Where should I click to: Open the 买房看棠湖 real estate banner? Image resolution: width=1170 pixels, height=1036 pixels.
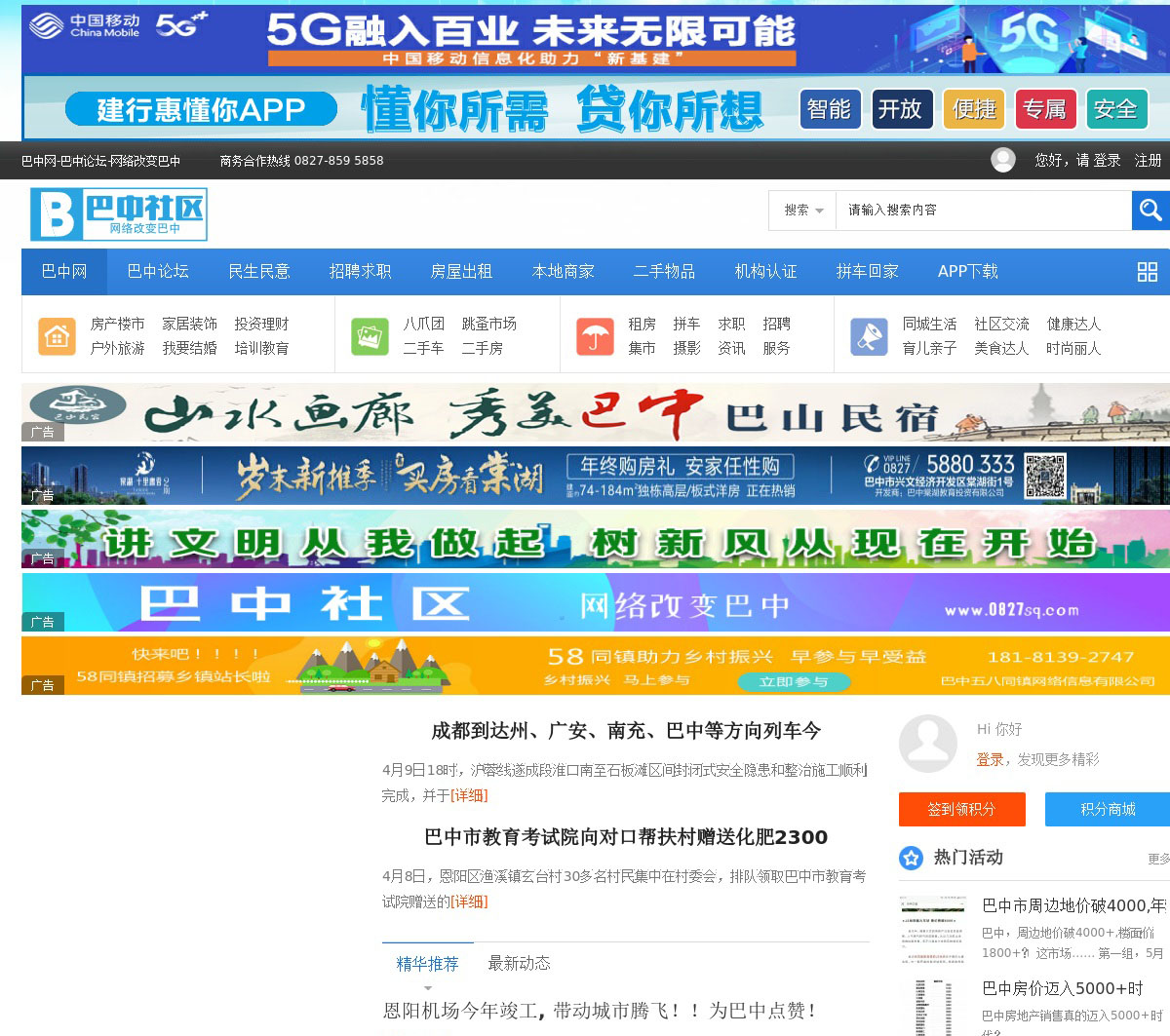click(x=596, y=476)
